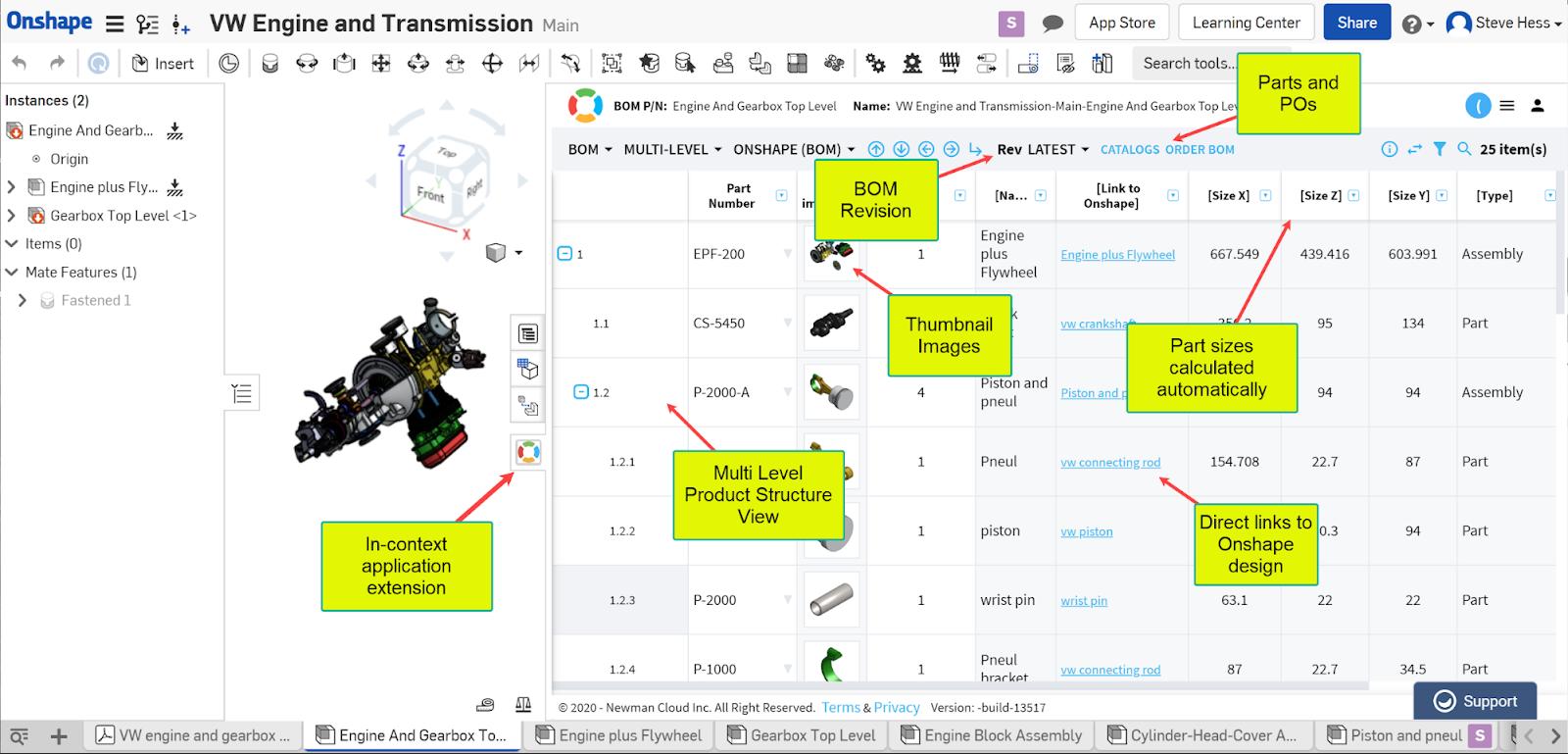Add new tab with plus icon
This screenshot has width=1568, height=754.
click(59, 736)
